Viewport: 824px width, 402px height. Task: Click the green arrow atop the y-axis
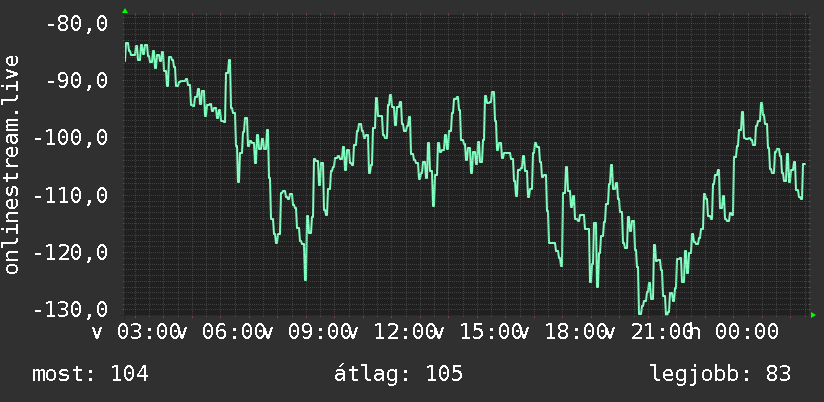pyautogui.click(x=125, y=11)
